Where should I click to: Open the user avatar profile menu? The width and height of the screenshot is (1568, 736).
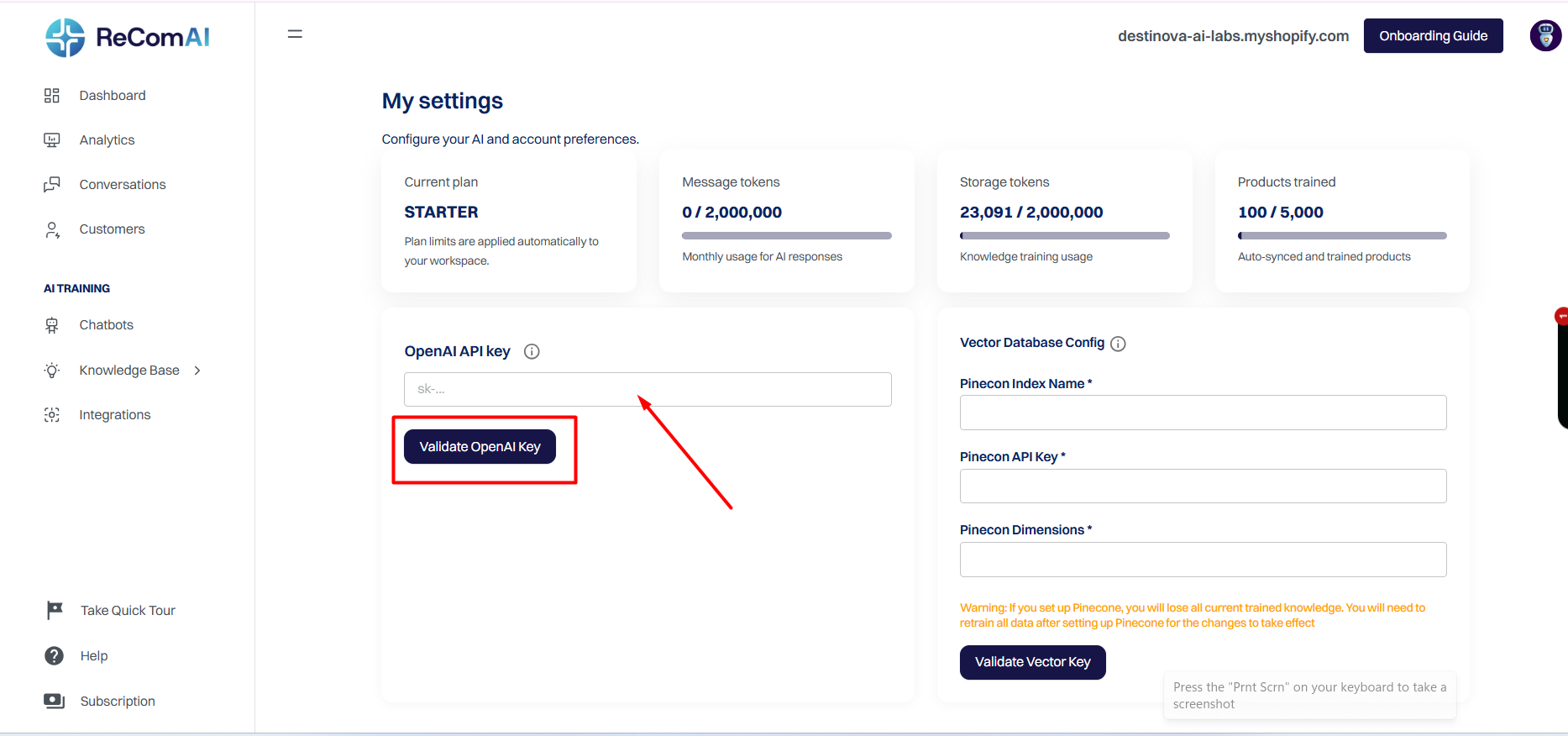pos(1545,36)
